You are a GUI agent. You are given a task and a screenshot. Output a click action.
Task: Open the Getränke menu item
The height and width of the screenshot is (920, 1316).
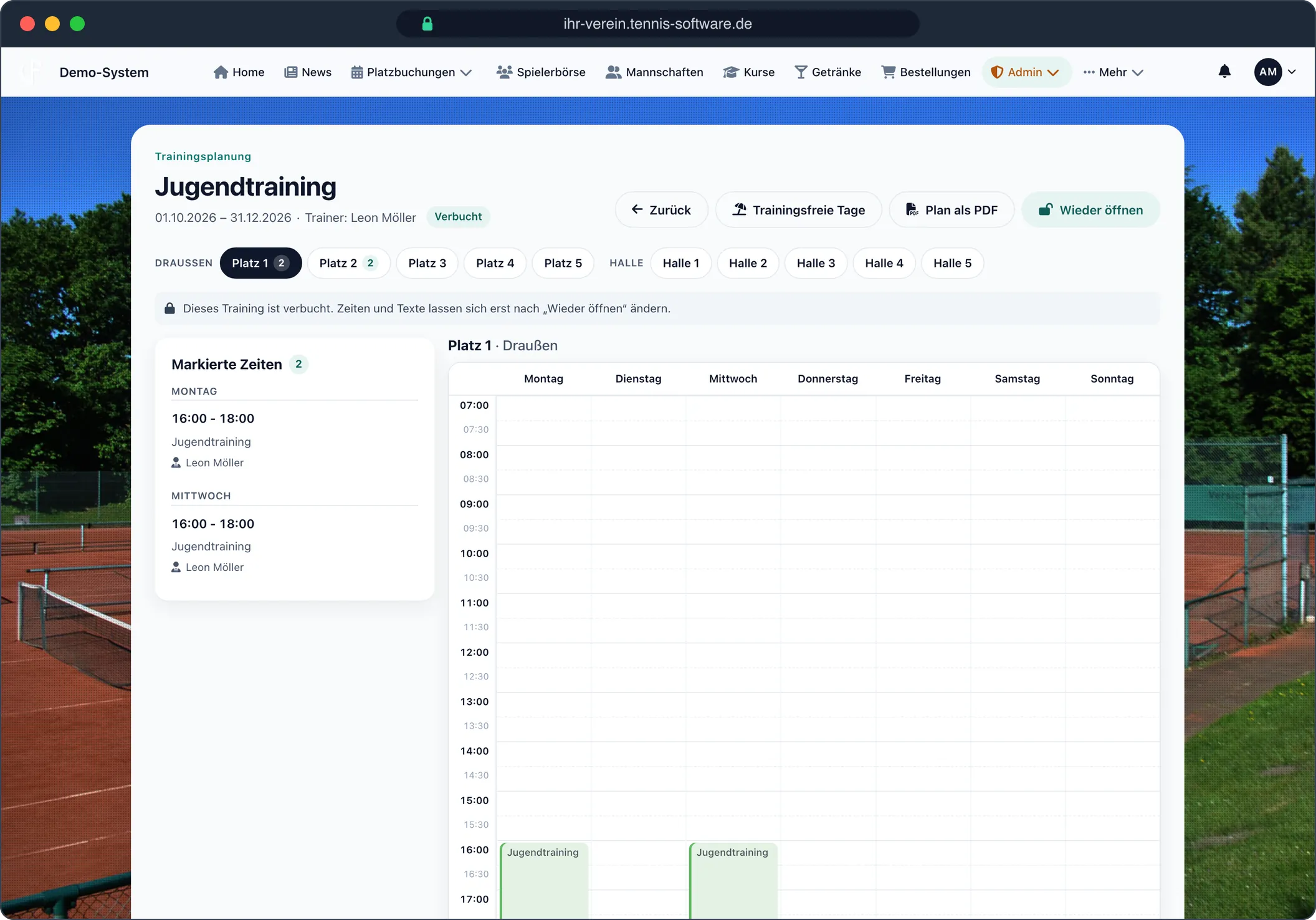(x=828, y=72)
